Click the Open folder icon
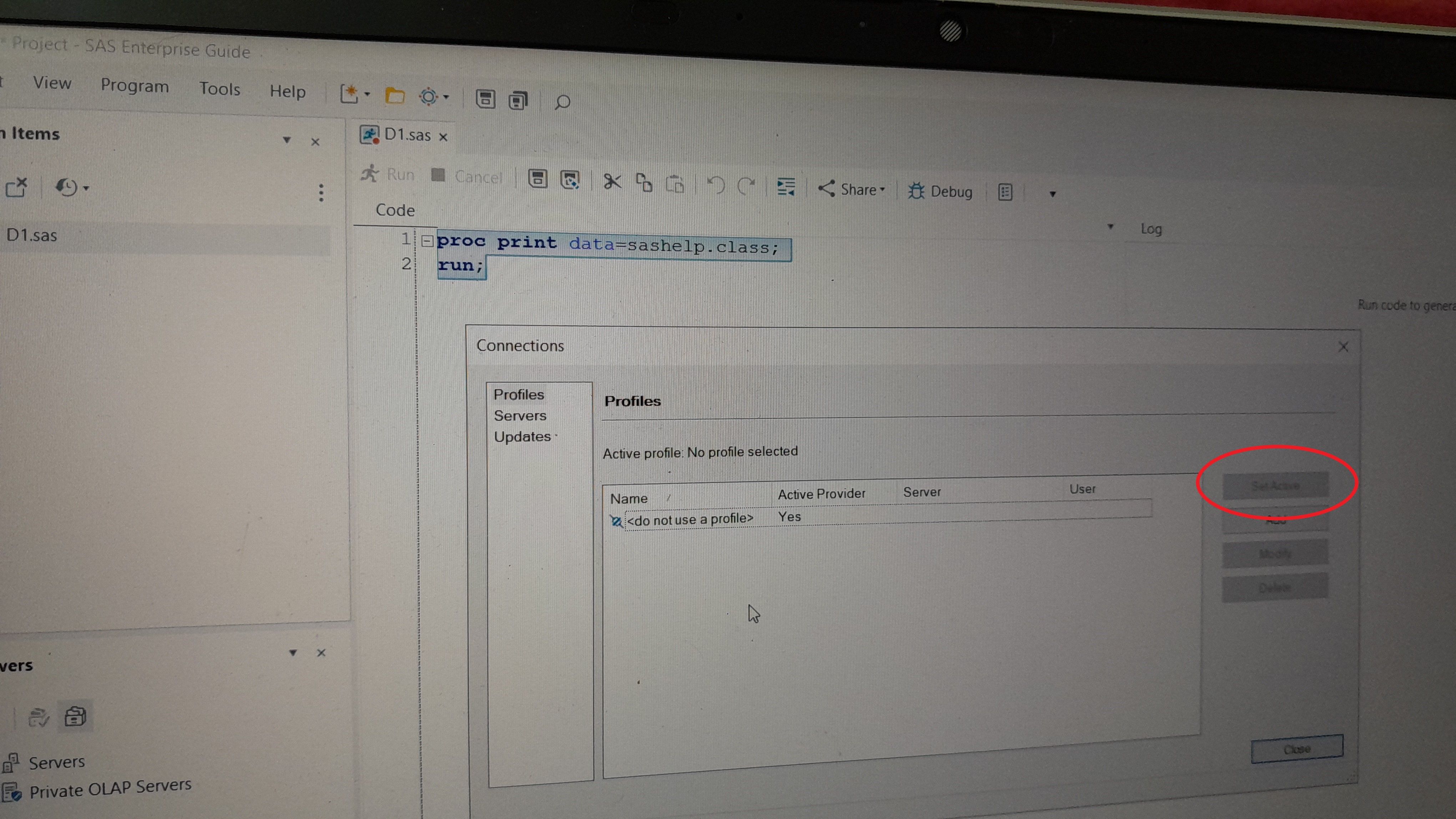The width and height of the screenshot is (1456, 819). (x=395, y=96)
